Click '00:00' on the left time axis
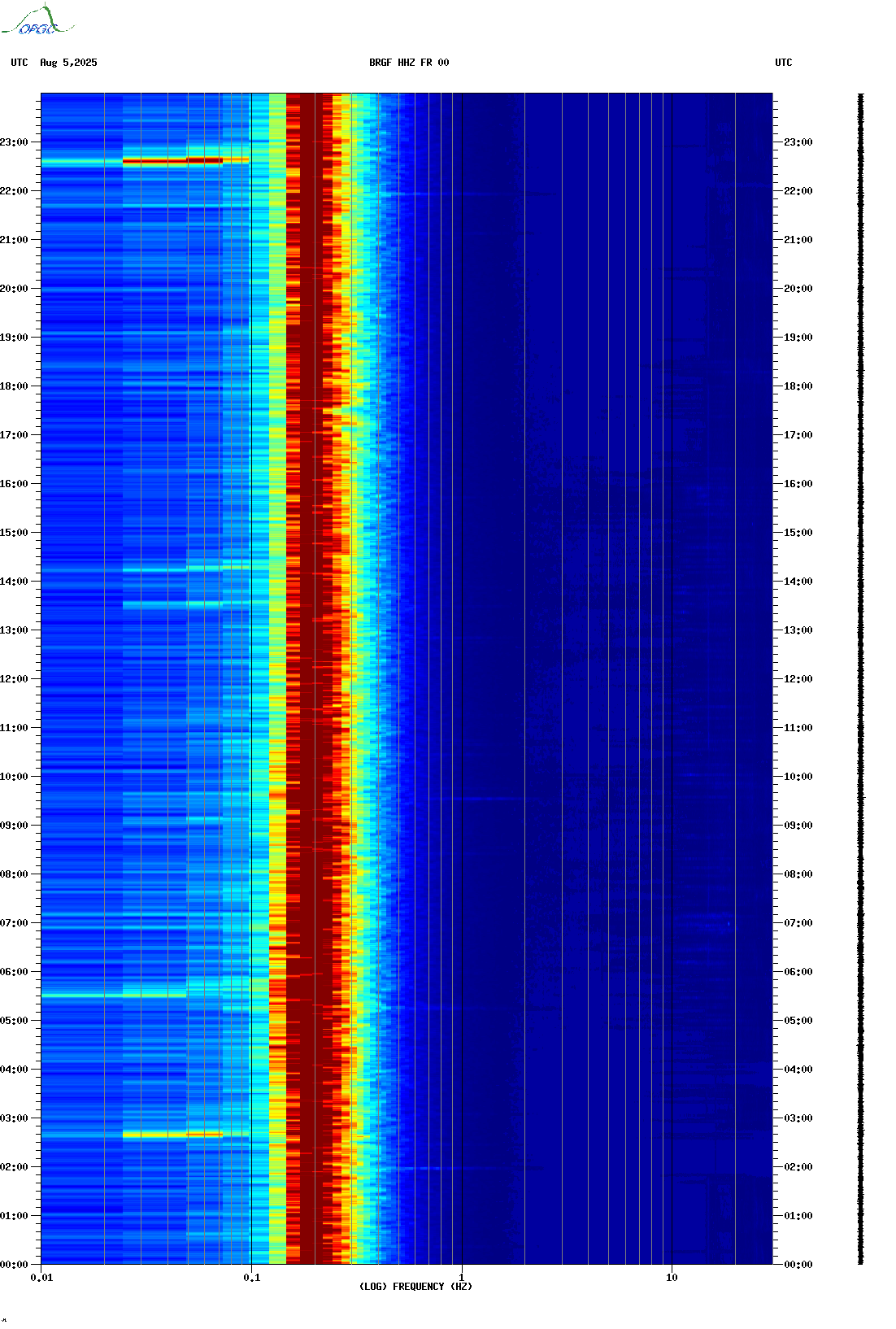This screenshot has height=1329, width=896. pos(14,1265)
